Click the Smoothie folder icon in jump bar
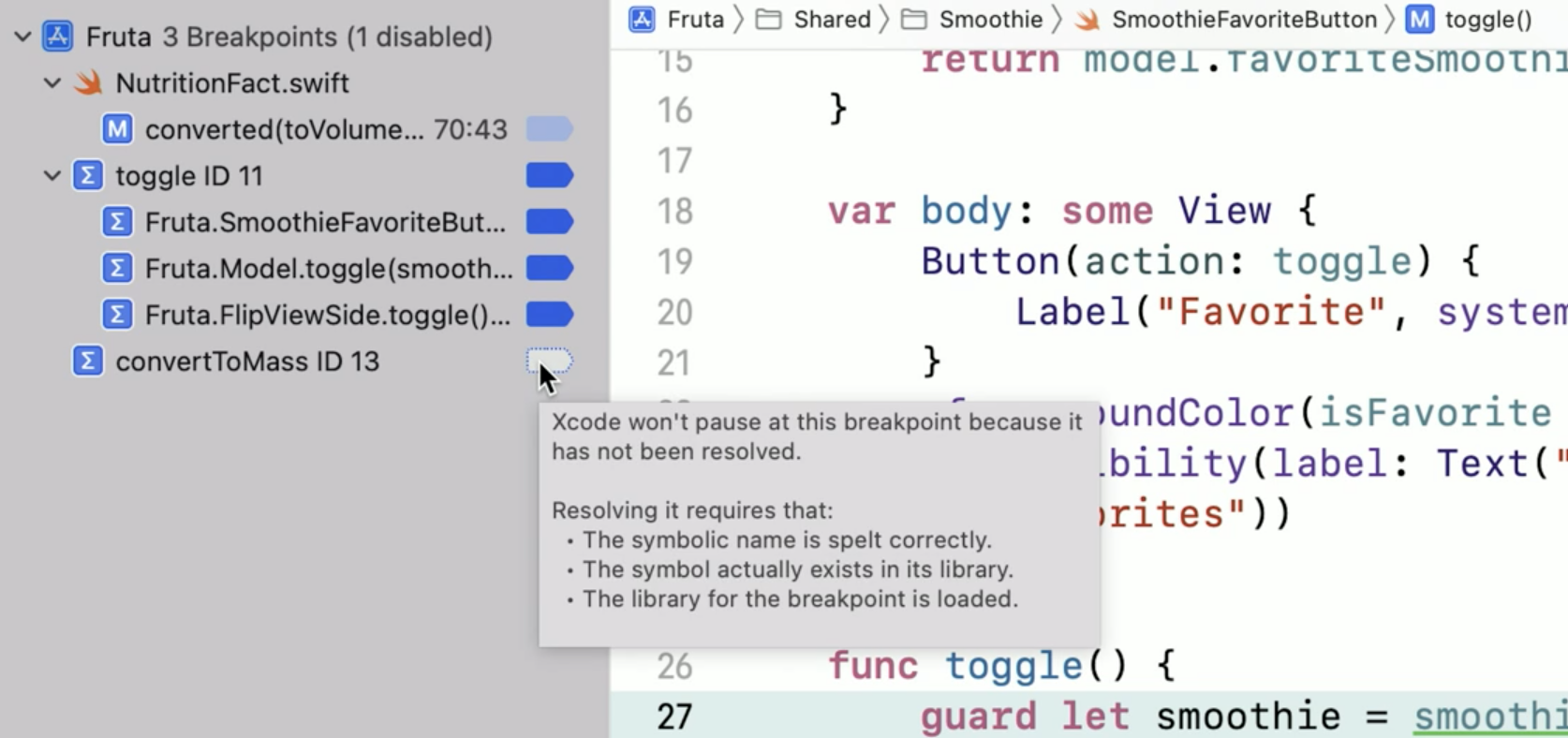Screen dimensions: 1568x738 [914, 20]
